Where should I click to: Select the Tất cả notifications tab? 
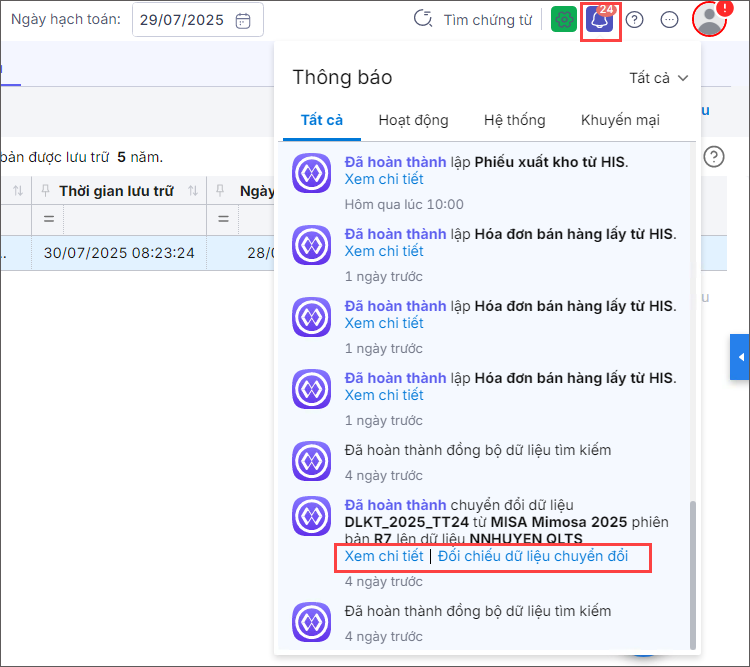(x=322, y=120)
